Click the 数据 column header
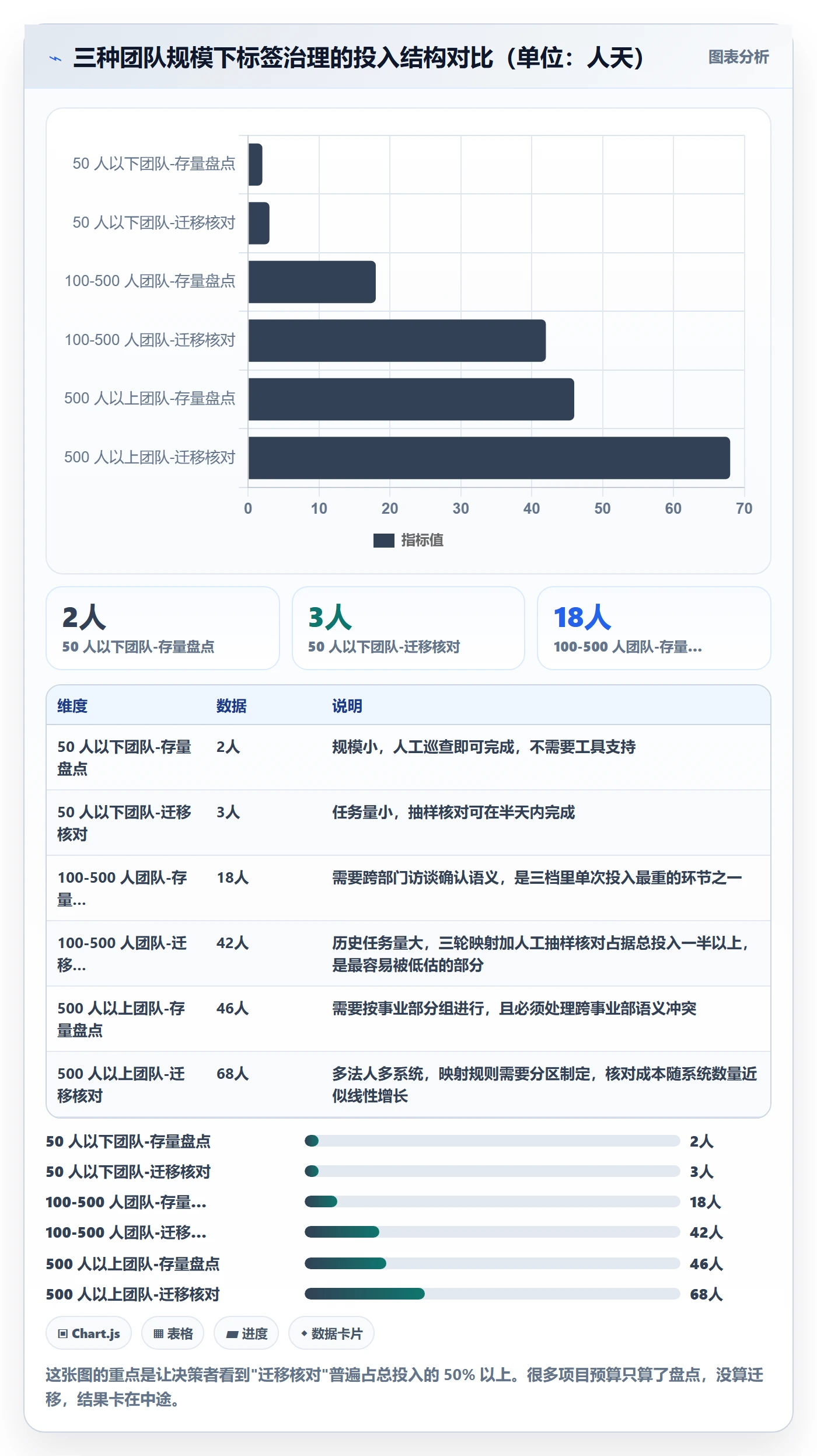 [x=232, y=706]
